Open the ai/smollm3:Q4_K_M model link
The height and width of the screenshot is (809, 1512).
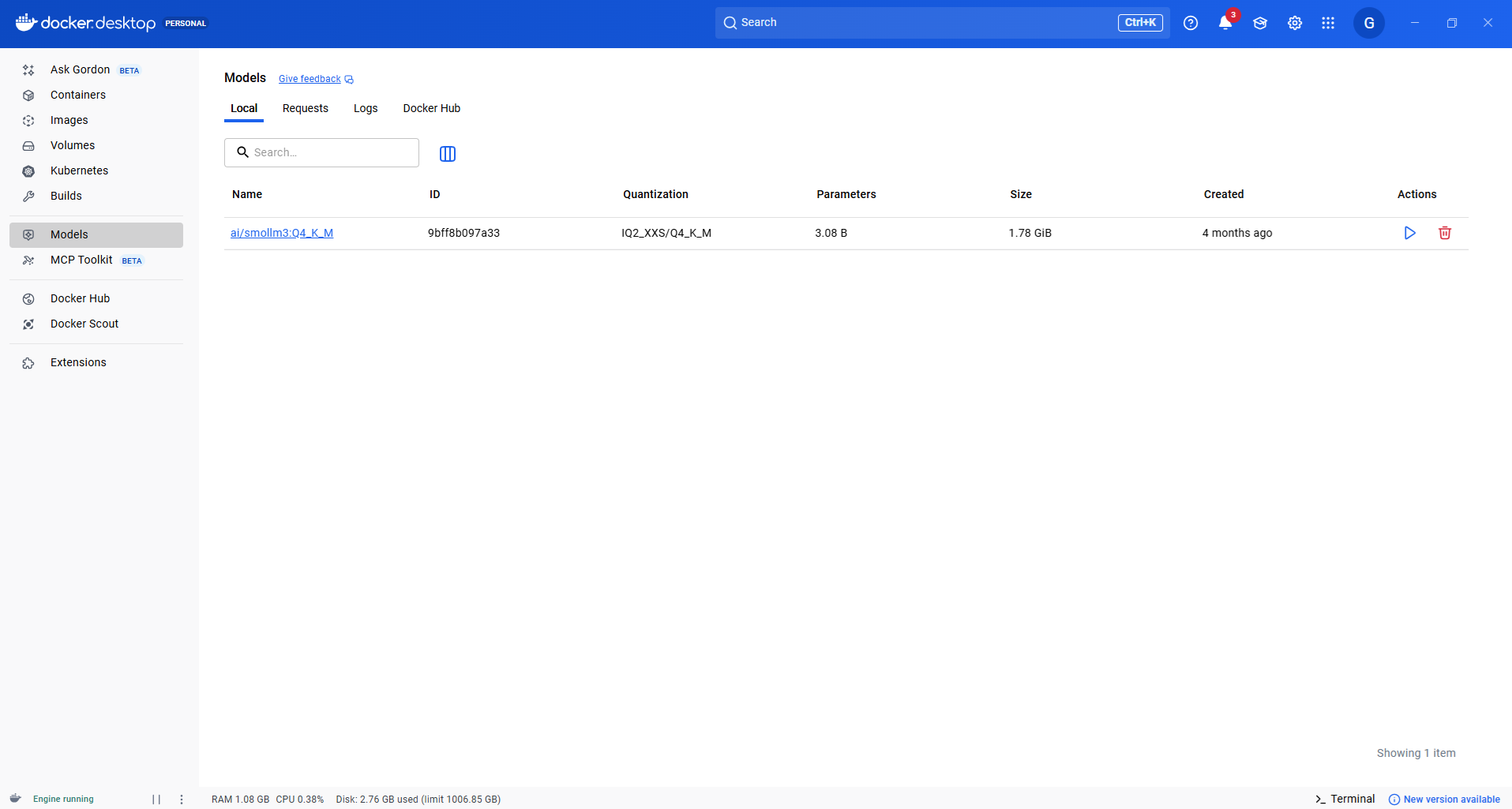(x=282, y=233)
